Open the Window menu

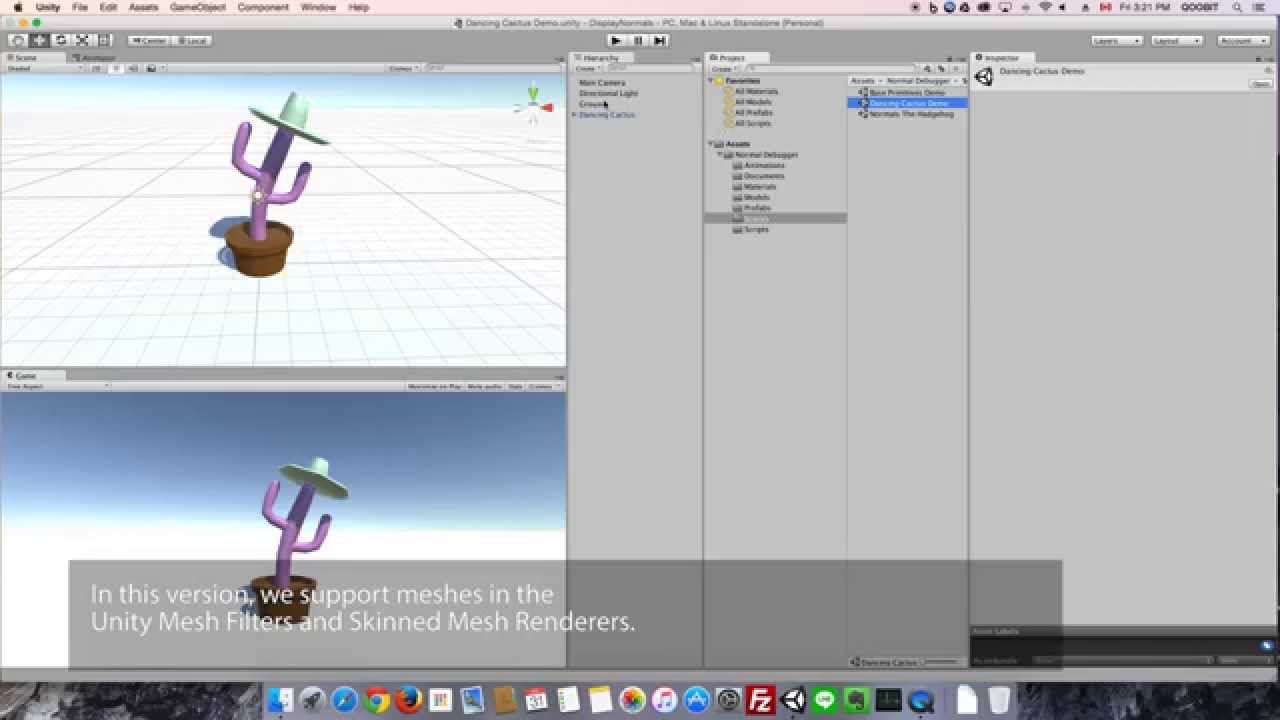318,7
